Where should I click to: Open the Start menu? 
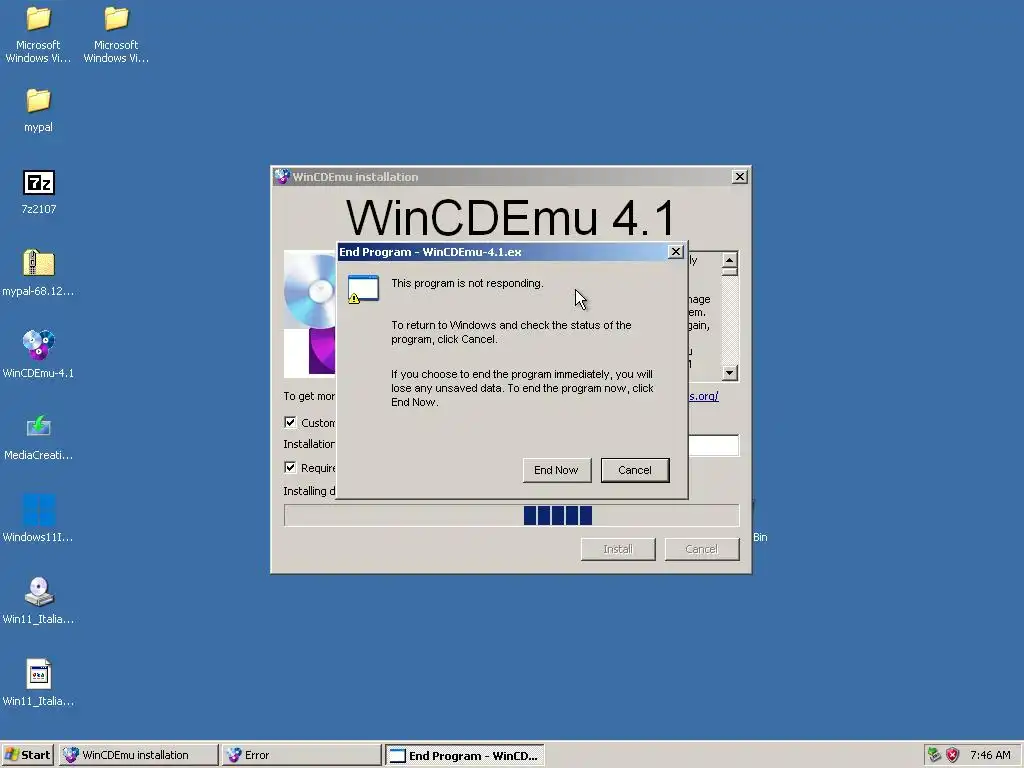point(27,755)
